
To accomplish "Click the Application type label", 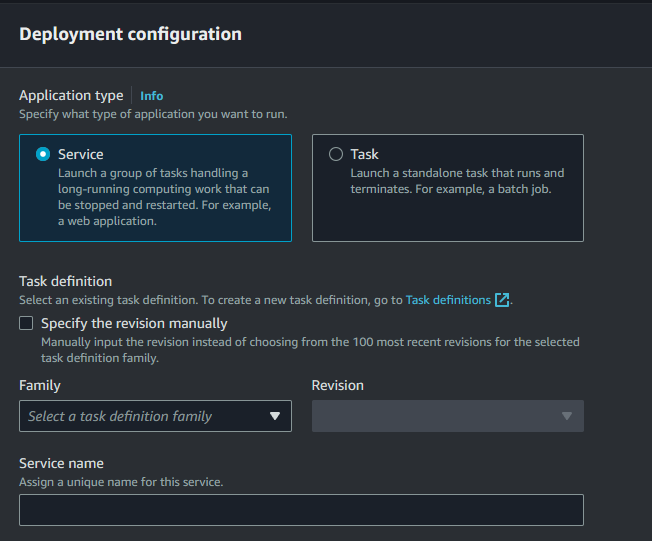I will coord(71,96).
